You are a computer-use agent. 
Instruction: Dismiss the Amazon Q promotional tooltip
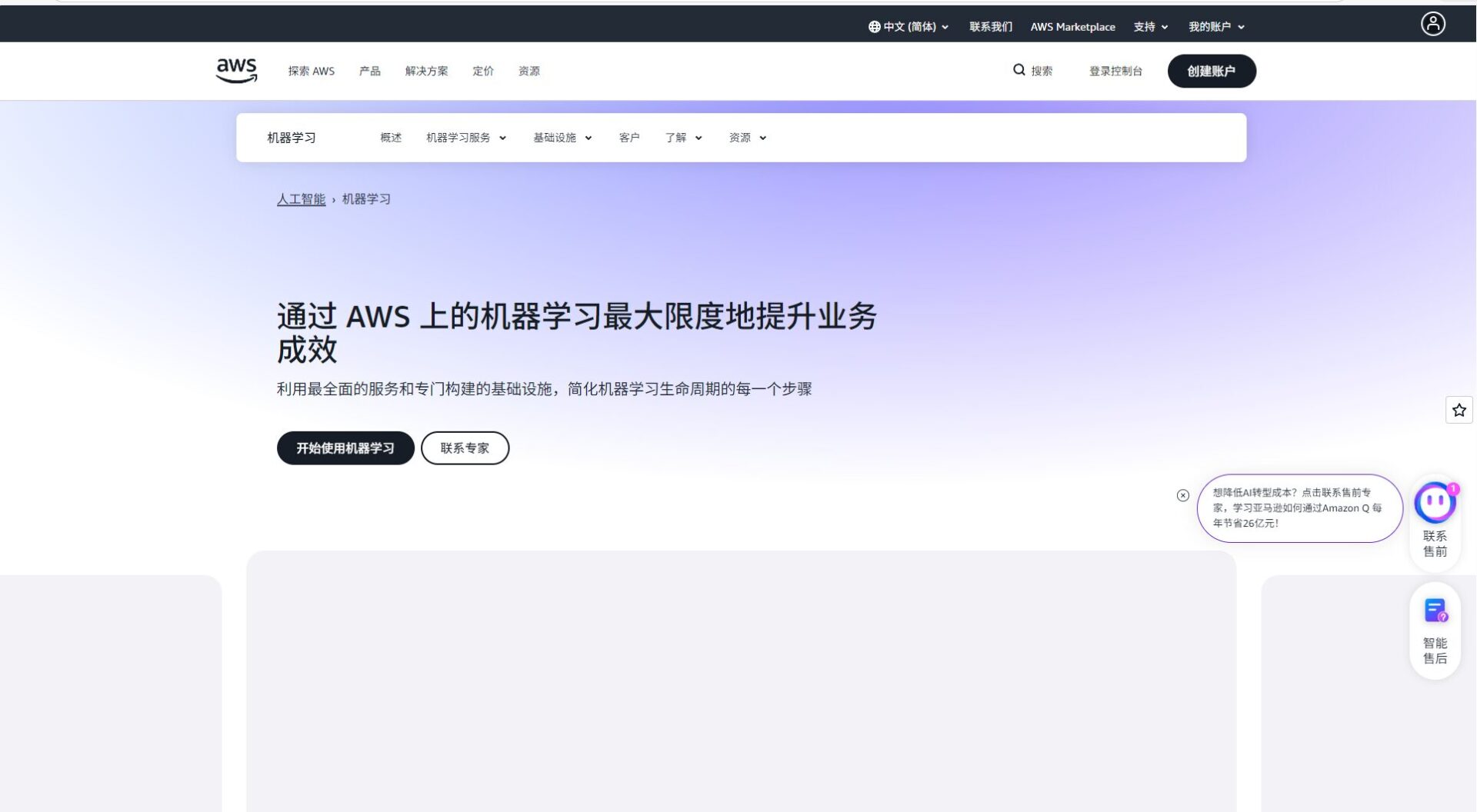(1182, 496)
